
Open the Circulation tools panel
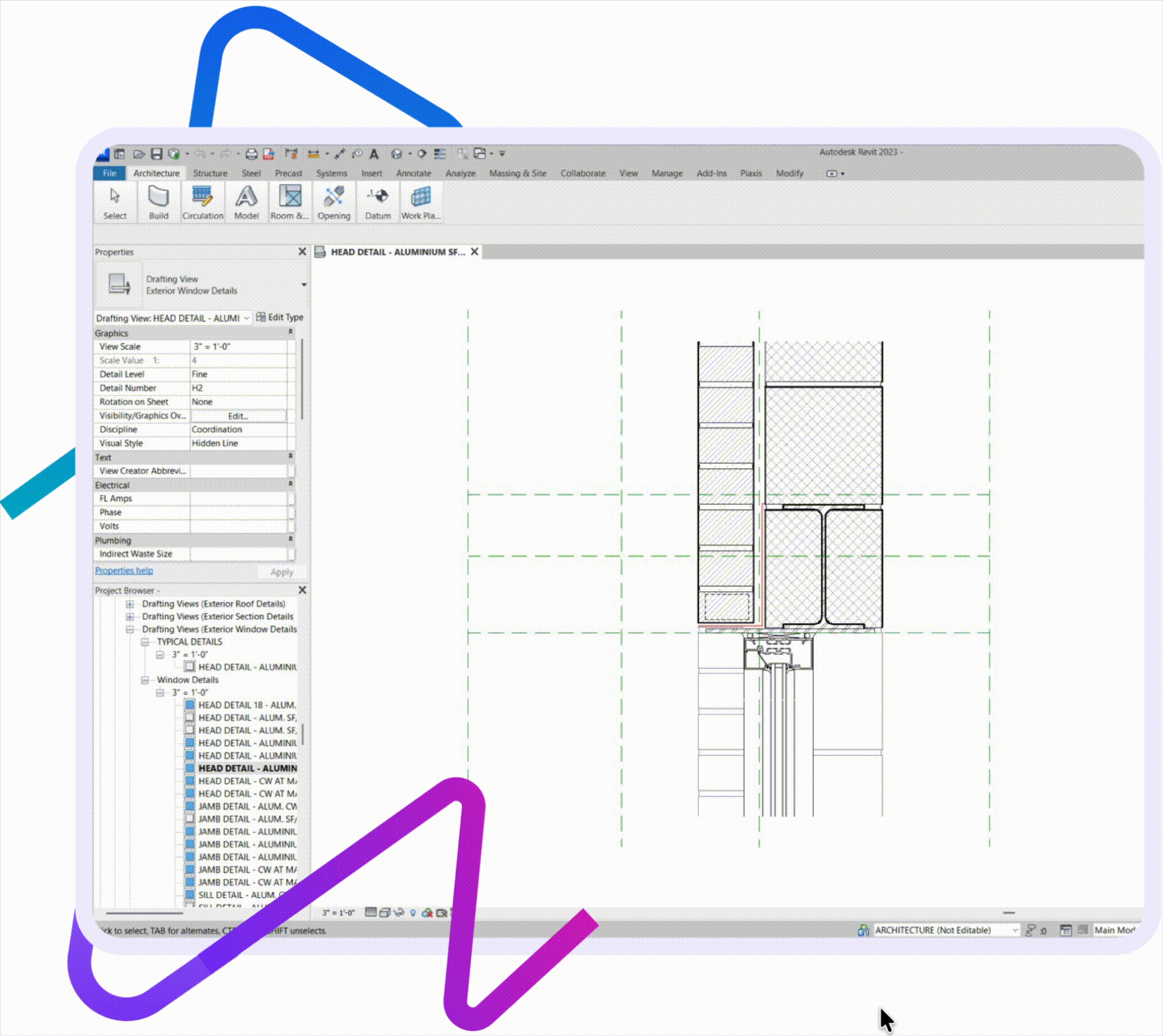tap(203, 202)
